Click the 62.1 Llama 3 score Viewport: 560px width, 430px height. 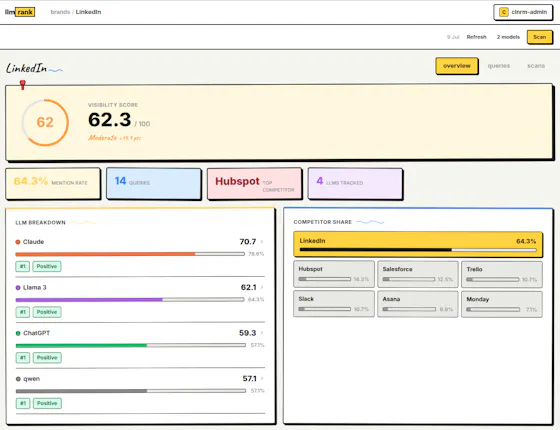point(248,287)
